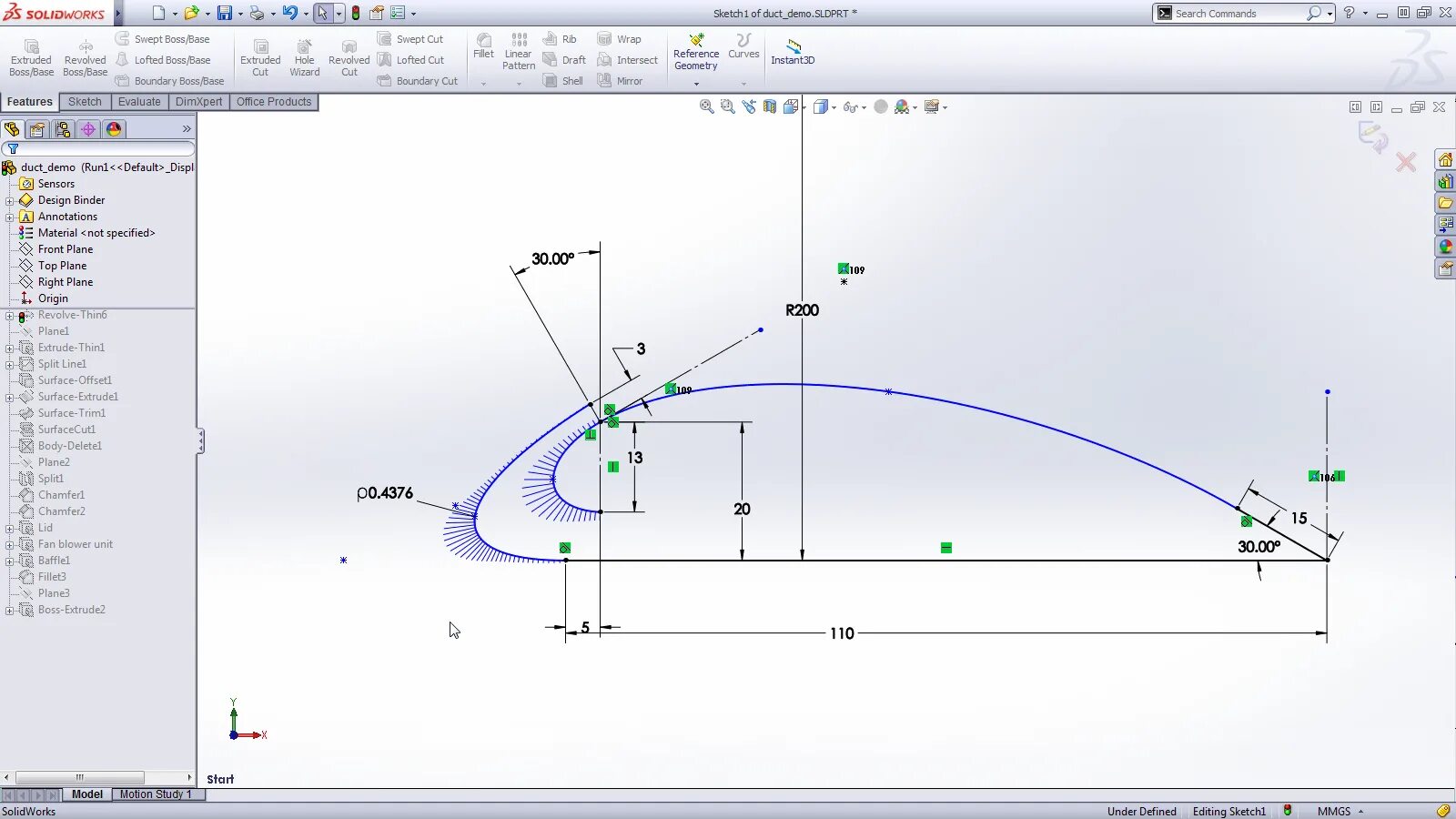Toggle the Section View icon

[x=770, y=106]
